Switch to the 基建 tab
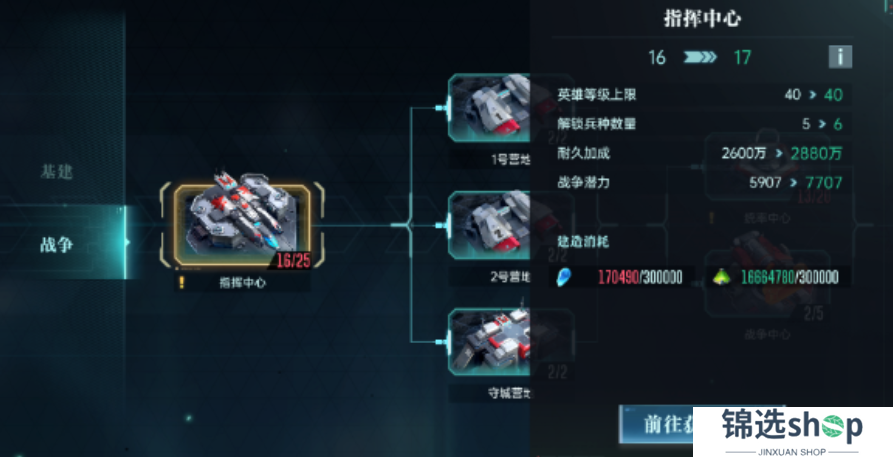This screenshot has height=457, width=893. tap(56, 172)
